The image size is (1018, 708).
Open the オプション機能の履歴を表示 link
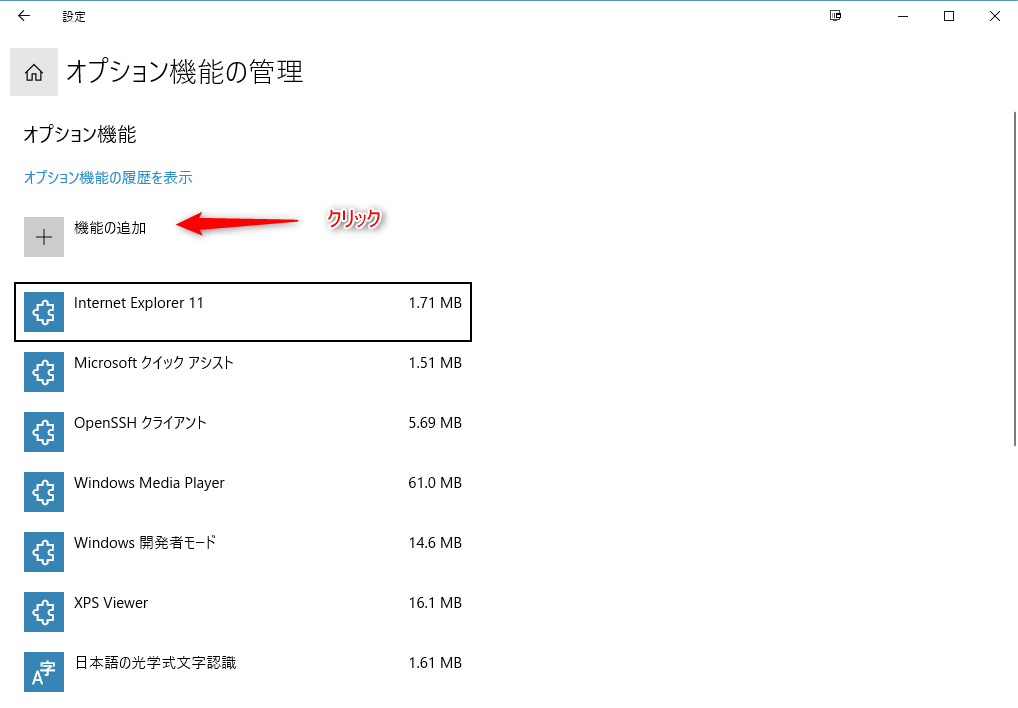click(x=108, y=178)
